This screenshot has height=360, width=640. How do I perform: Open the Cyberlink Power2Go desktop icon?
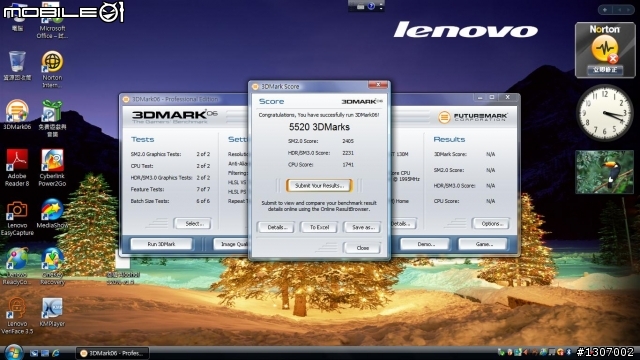[x=52, y=168]
